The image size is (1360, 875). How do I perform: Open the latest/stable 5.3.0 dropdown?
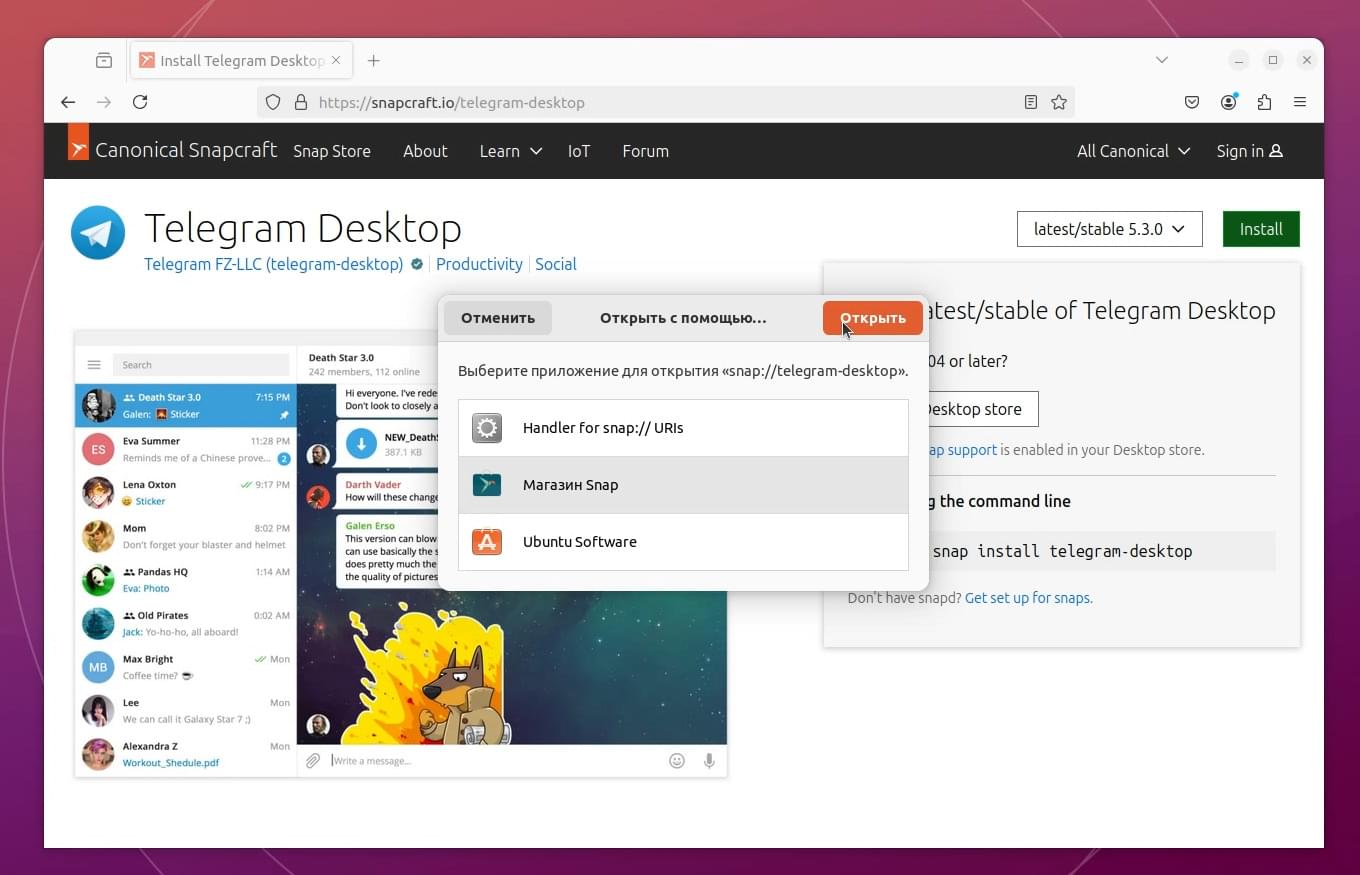pos(1110,229)
